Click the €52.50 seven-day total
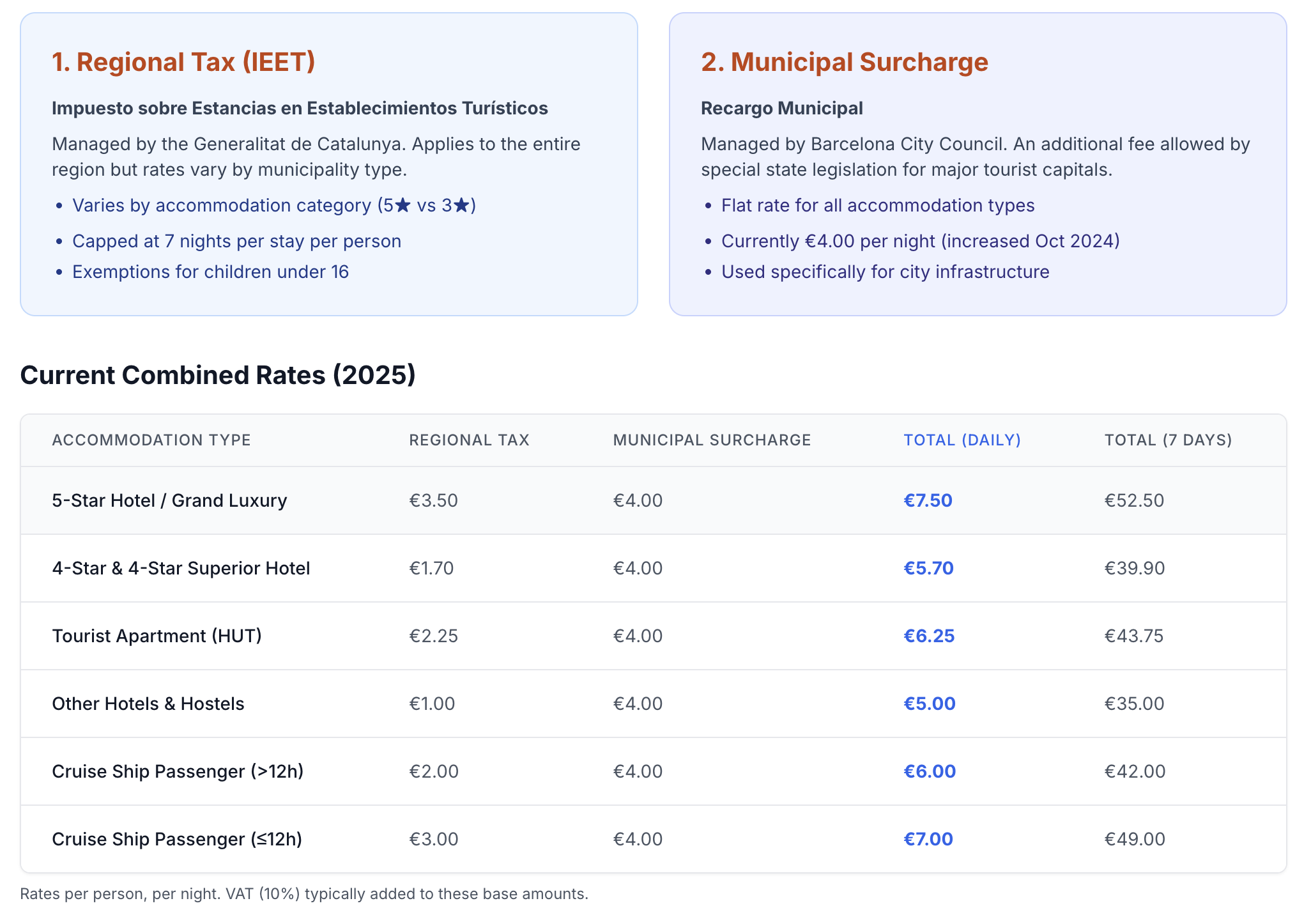 (x=1134, y=500)
